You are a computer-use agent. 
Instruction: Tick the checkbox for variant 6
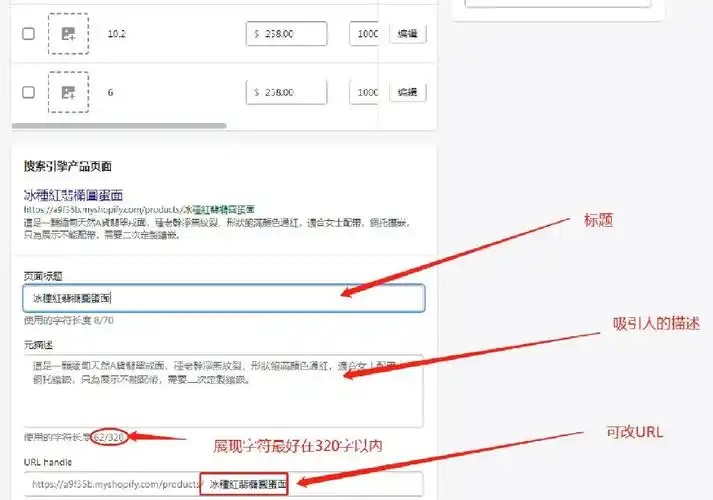pos(28,92)
